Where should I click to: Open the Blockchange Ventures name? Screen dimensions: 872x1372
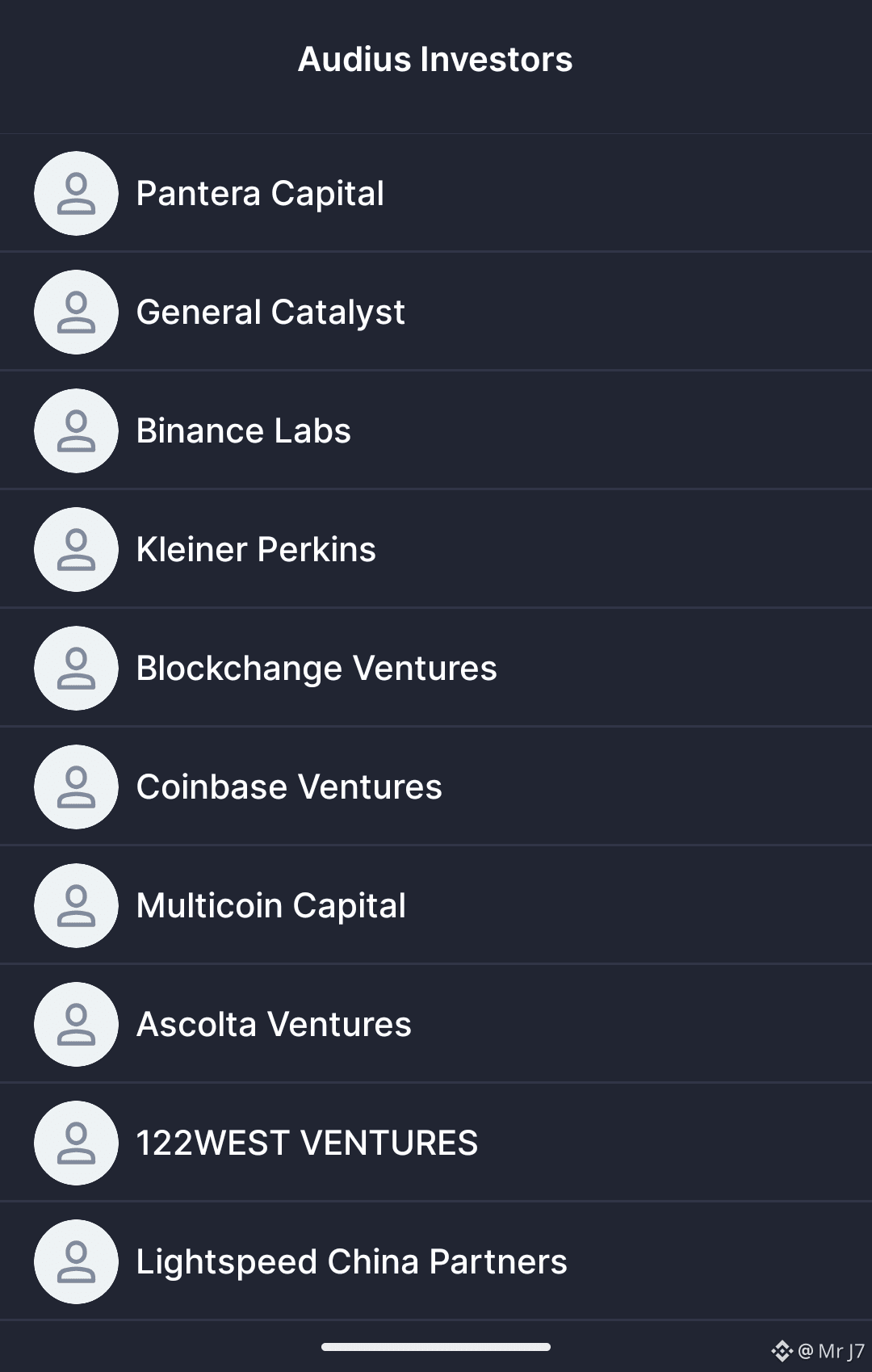click(x=317, y=669)
